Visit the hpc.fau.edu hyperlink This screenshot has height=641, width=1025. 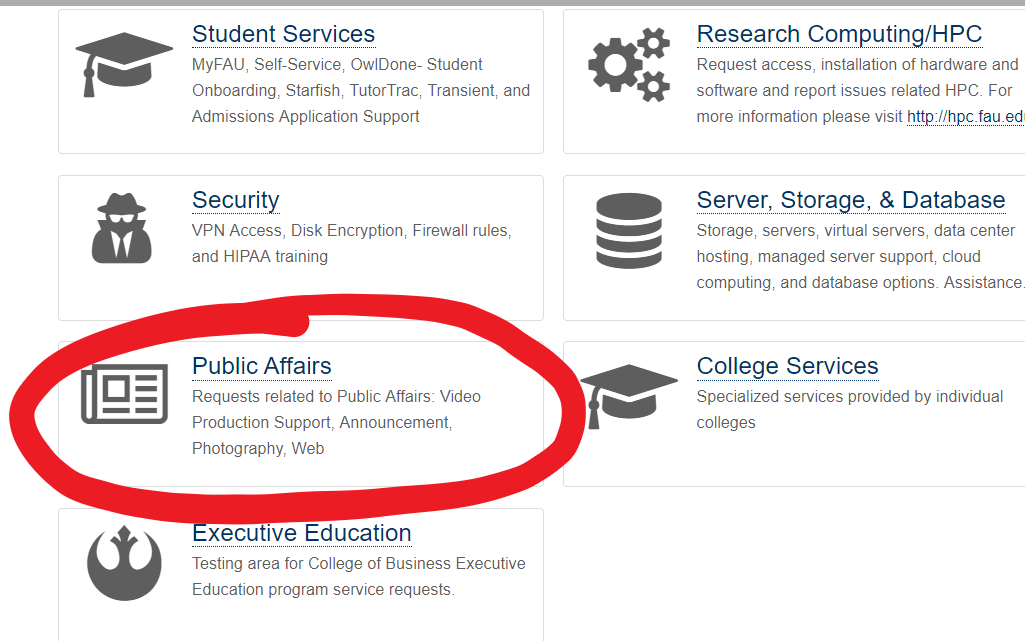[x=965, y=117]
